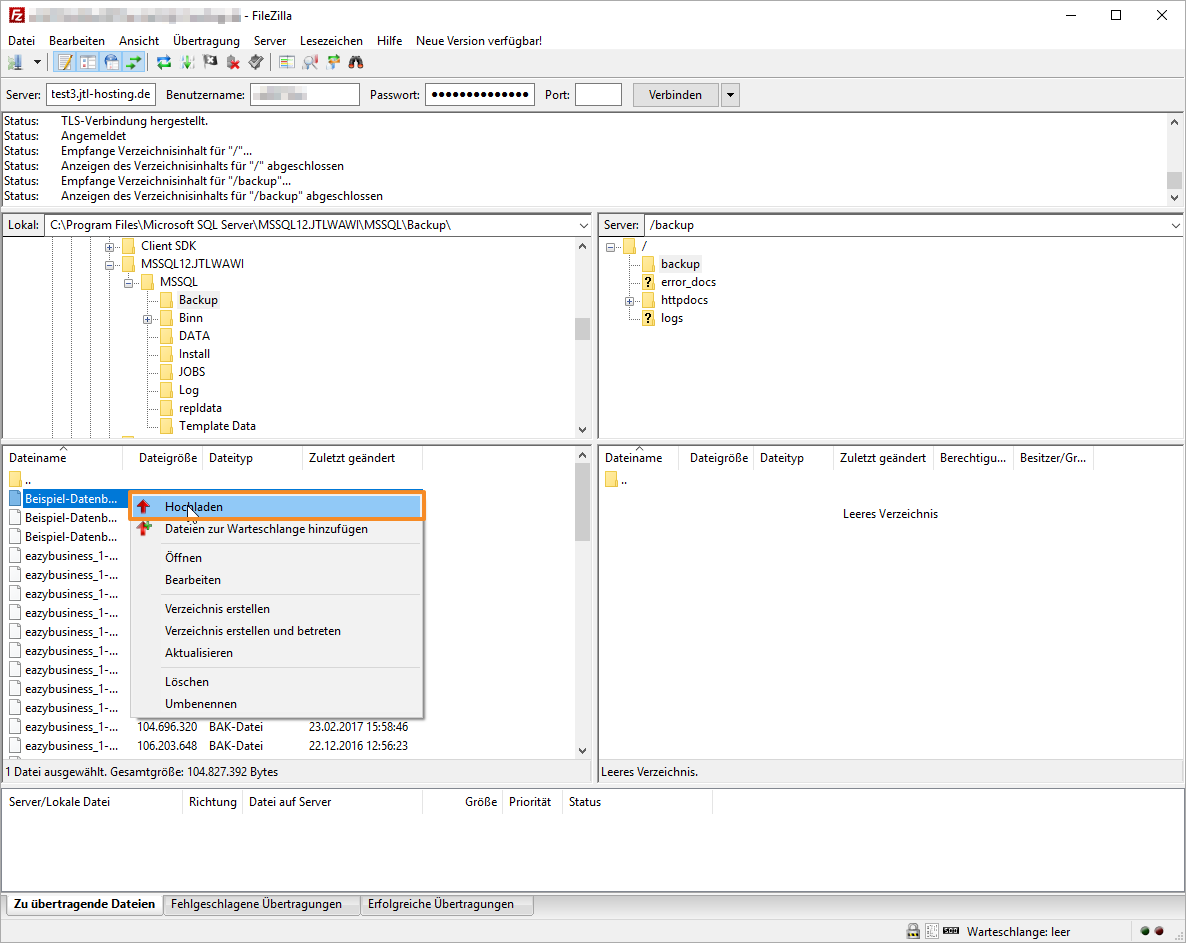Click the red activity indicator light
Image resolution: width=1186 pixels, height=943 pixels.
(x=1159, y=931)
